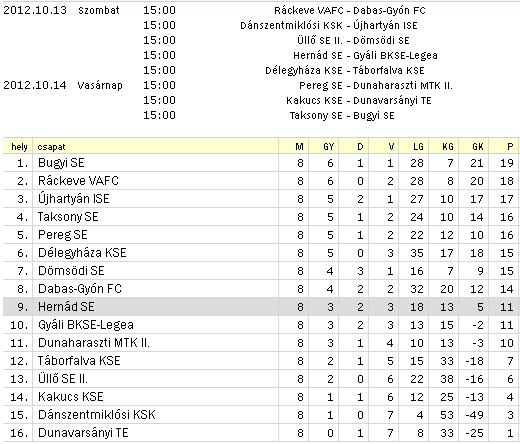Open Dánszentmiklósi KSK in the standings
The image size is (520, 444).
97,415
